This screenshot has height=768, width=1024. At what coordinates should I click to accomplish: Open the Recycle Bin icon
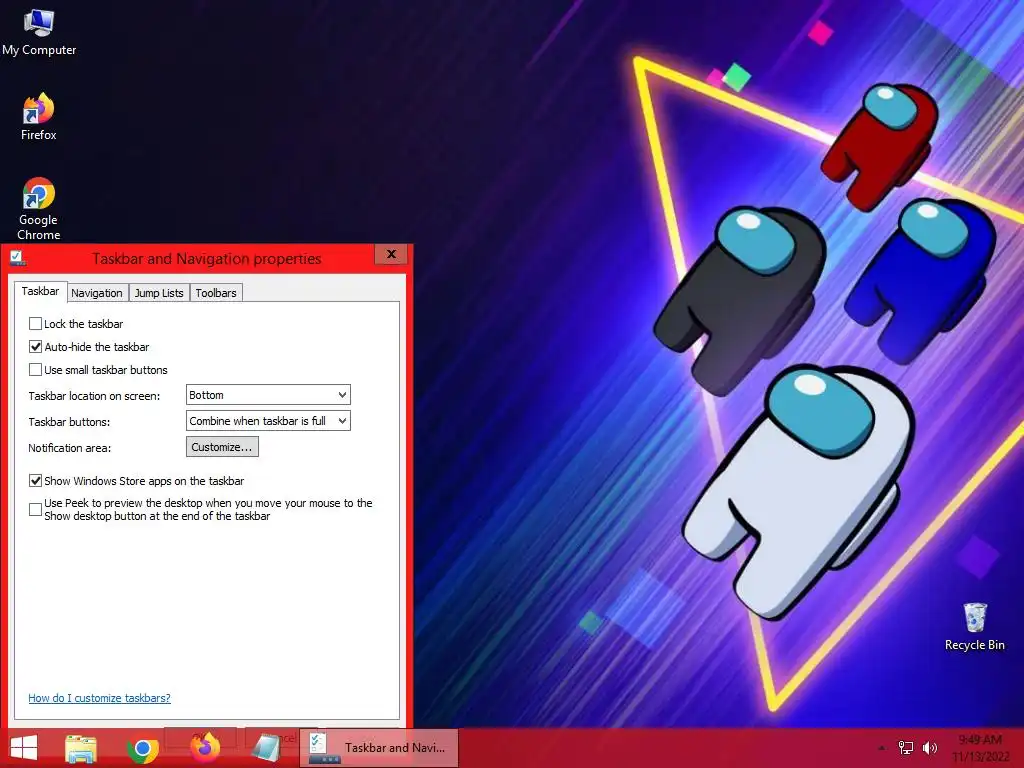click(x=974, y=627)
